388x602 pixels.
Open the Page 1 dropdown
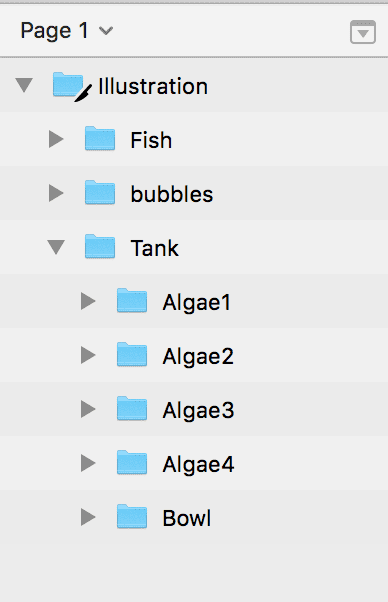pyautogui.click(x=67, y=31)
